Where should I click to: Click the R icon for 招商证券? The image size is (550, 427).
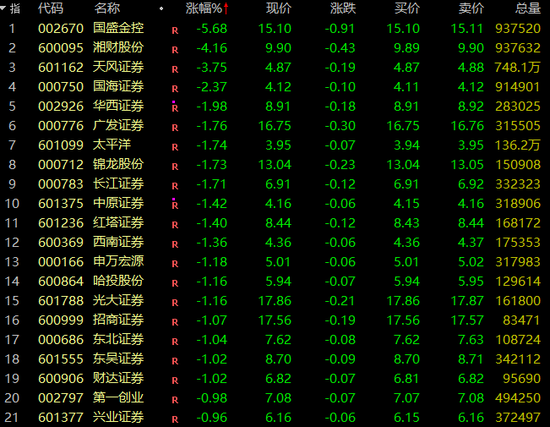[175, 322]
